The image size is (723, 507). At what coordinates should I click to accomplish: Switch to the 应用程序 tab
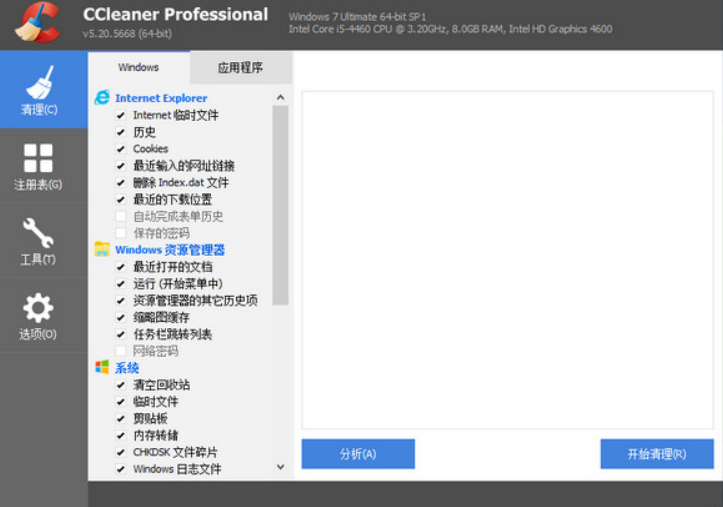point(241,68)
